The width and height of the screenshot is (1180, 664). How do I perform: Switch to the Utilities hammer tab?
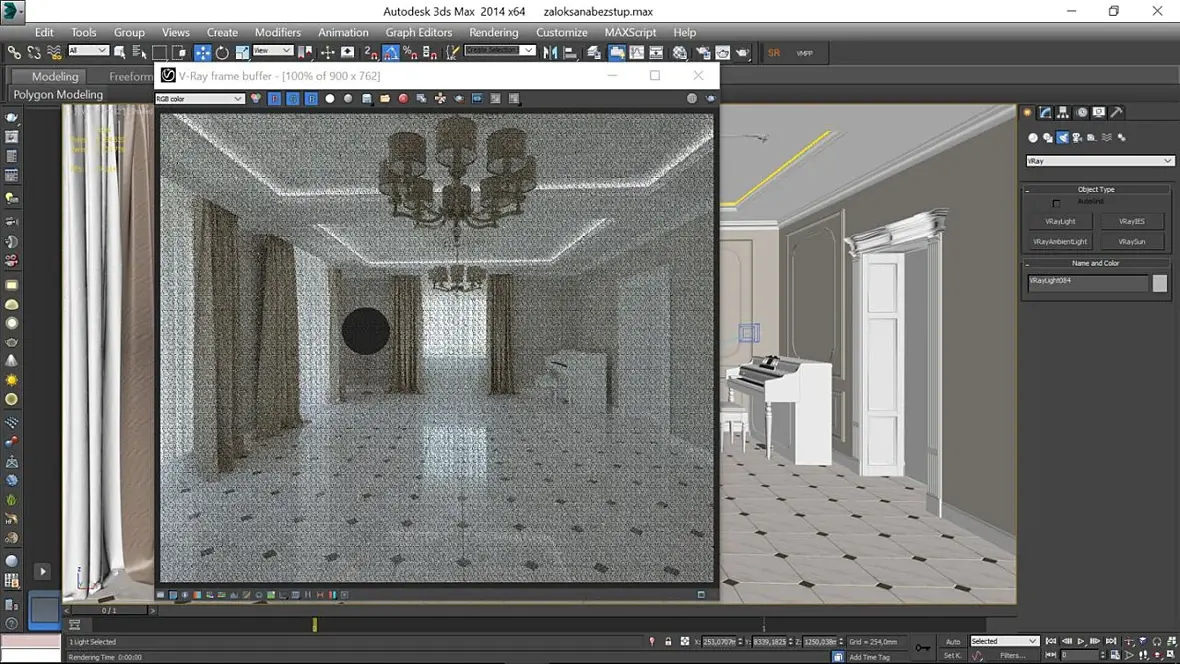tap(1117, 112)
